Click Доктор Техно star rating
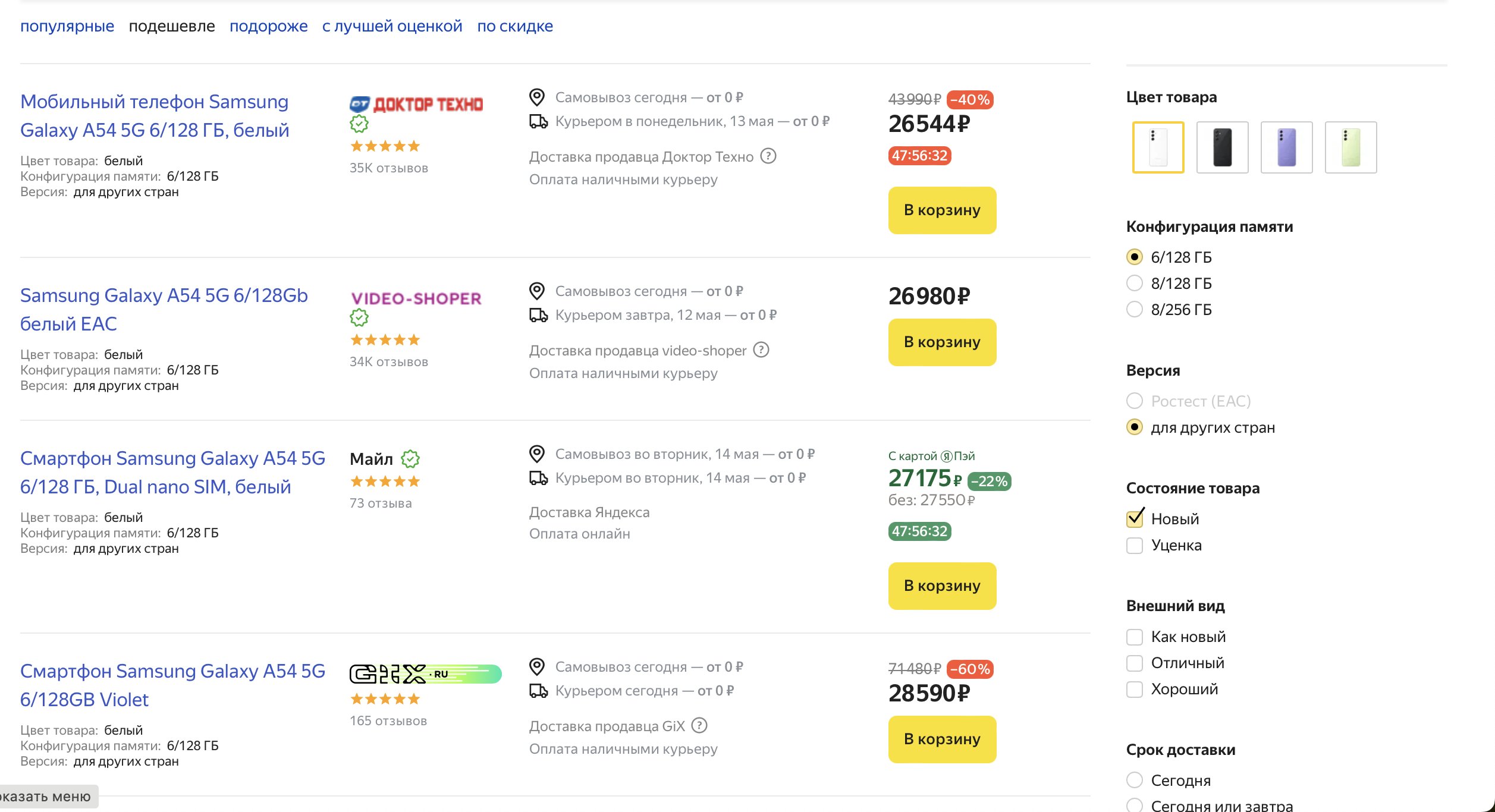Screen dimensions: 1495x812 click(x=385, y=146)
